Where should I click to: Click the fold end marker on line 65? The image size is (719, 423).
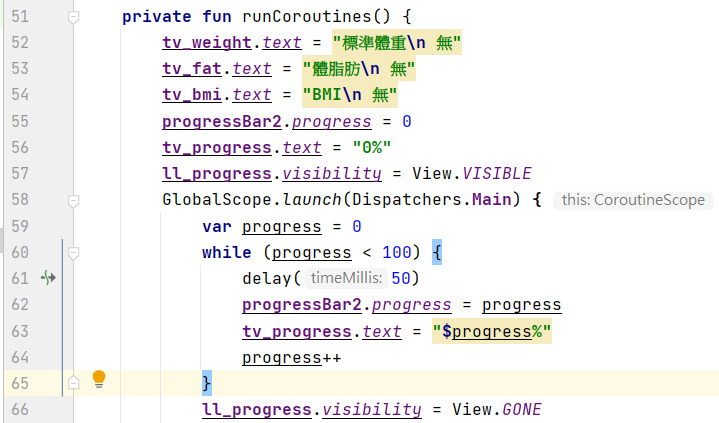click(x=73, y=383)
